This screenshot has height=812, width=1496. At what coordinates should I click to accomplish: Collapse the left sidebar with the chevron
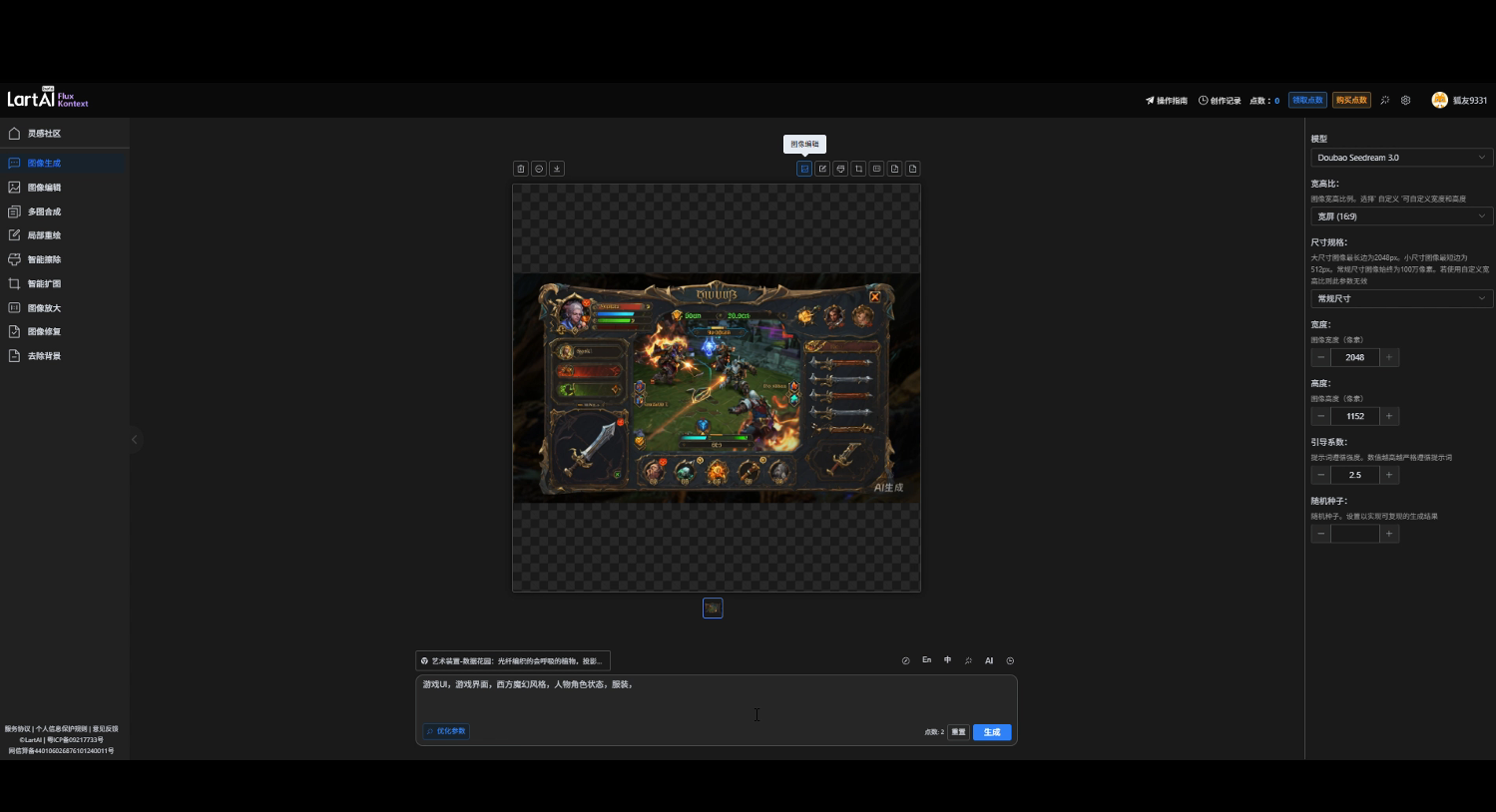pyautogui.click(x=135, y=439)
